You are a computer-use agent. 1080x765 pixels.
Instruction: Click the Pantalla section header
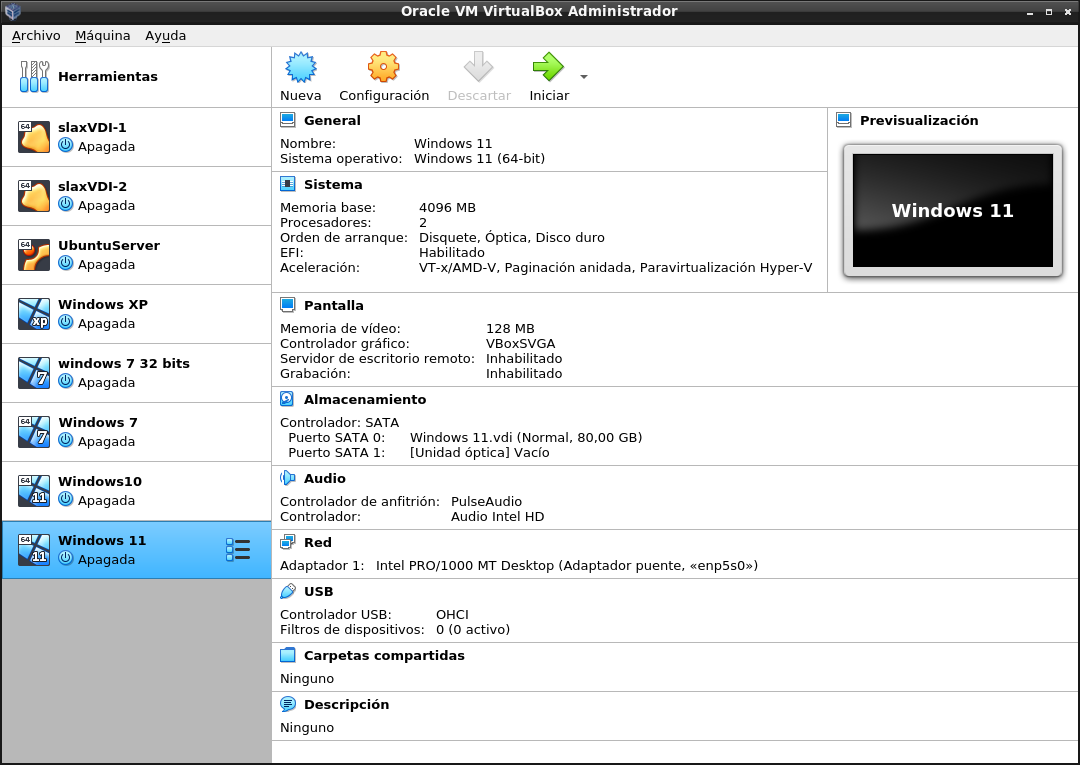coord(333,305)
